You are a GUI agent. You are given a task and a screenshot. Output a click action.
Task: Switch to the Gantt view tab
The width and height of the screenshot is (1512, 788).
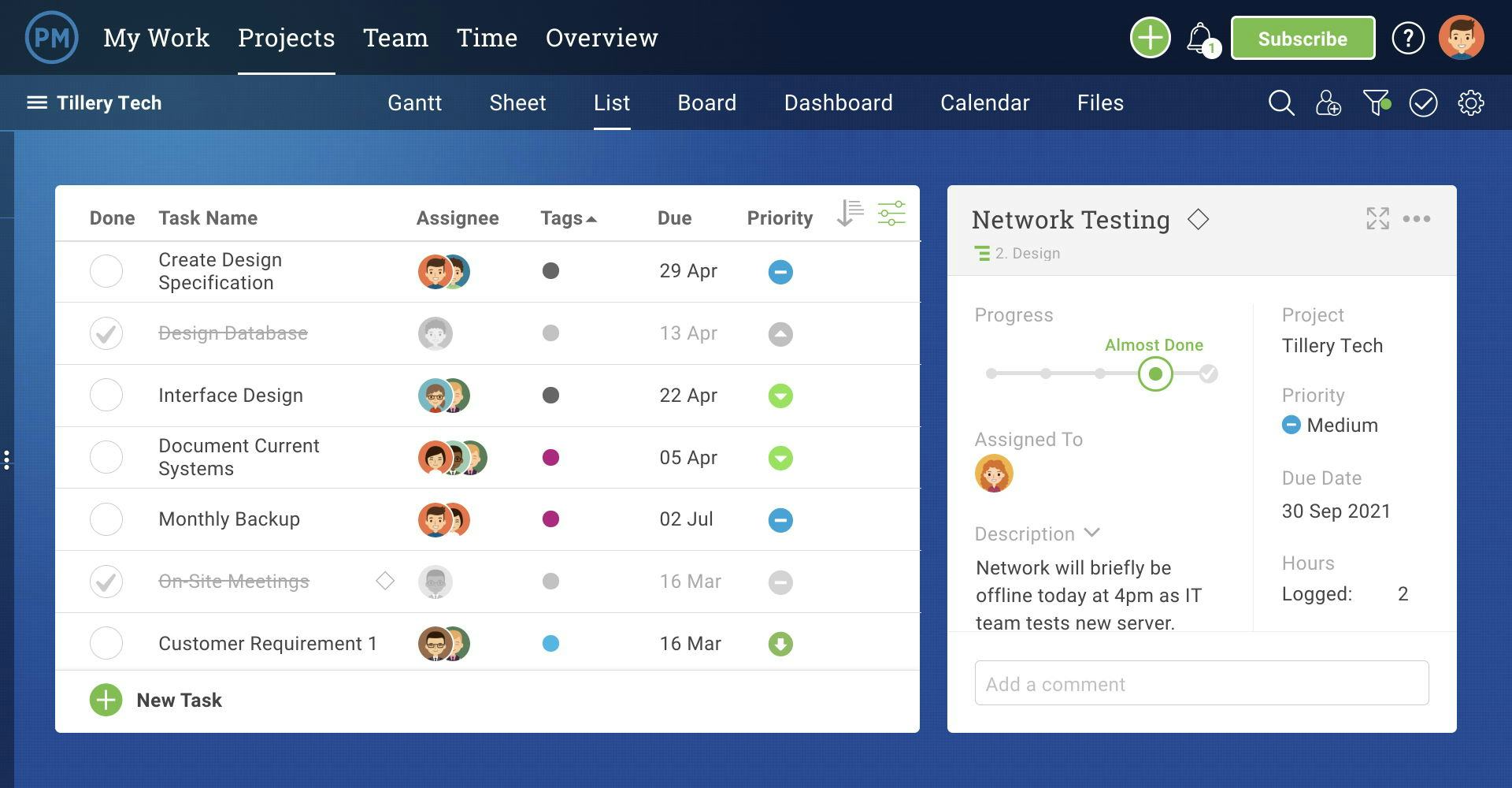(414, 103)
